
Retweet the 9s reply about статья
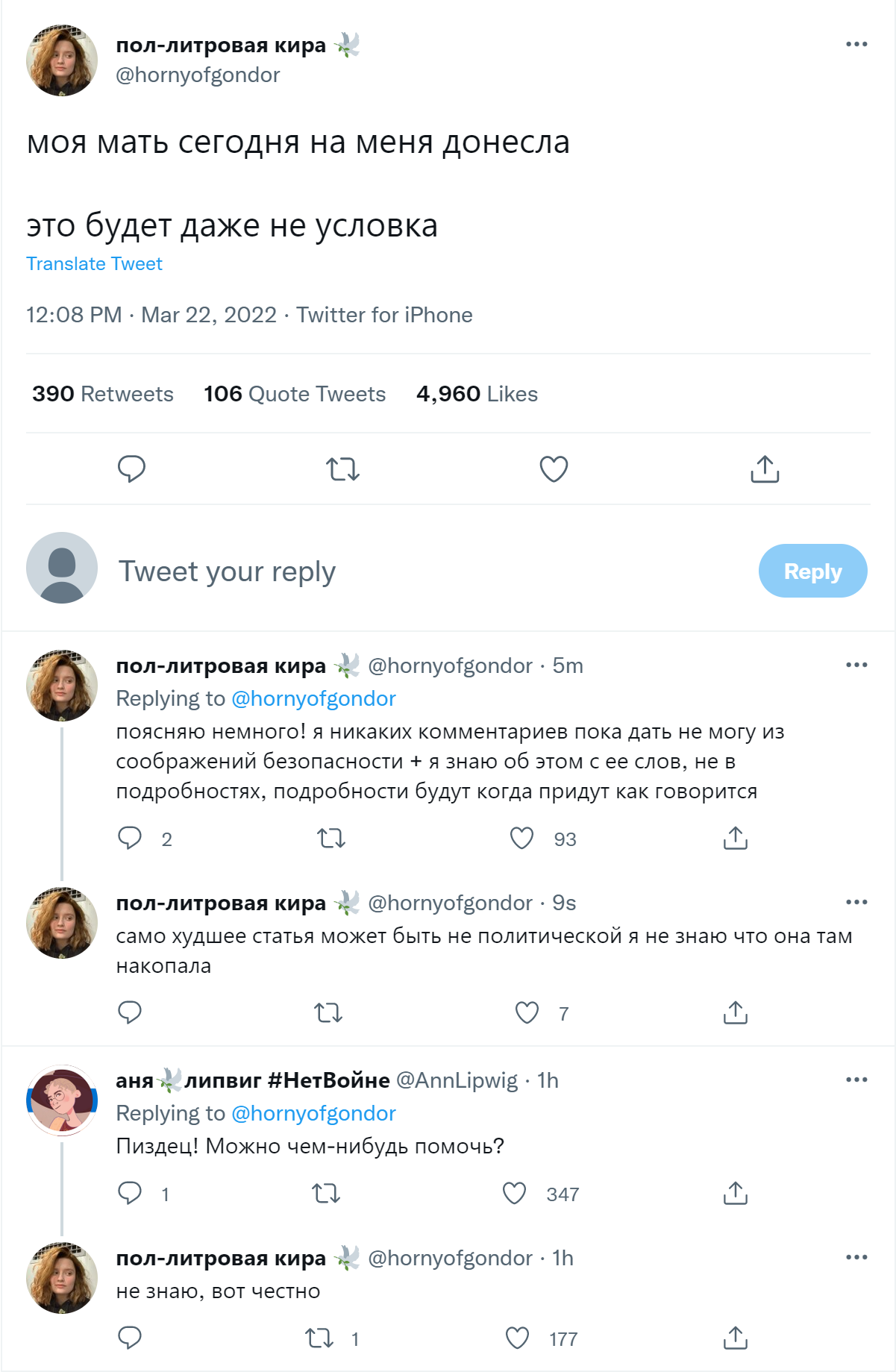(x=328, y=1013)
